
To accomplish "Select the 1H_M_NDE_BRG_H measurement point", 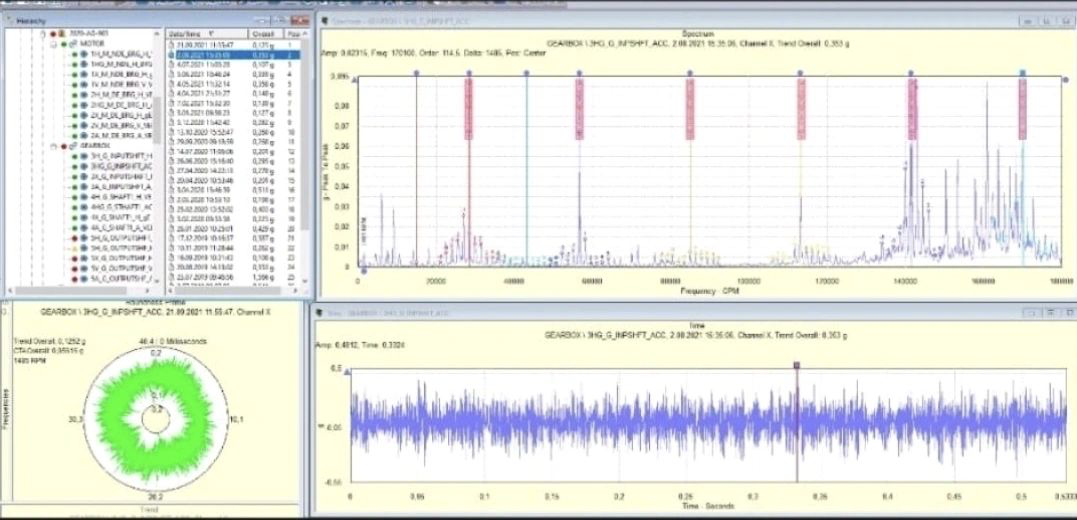I will [121, 54].
